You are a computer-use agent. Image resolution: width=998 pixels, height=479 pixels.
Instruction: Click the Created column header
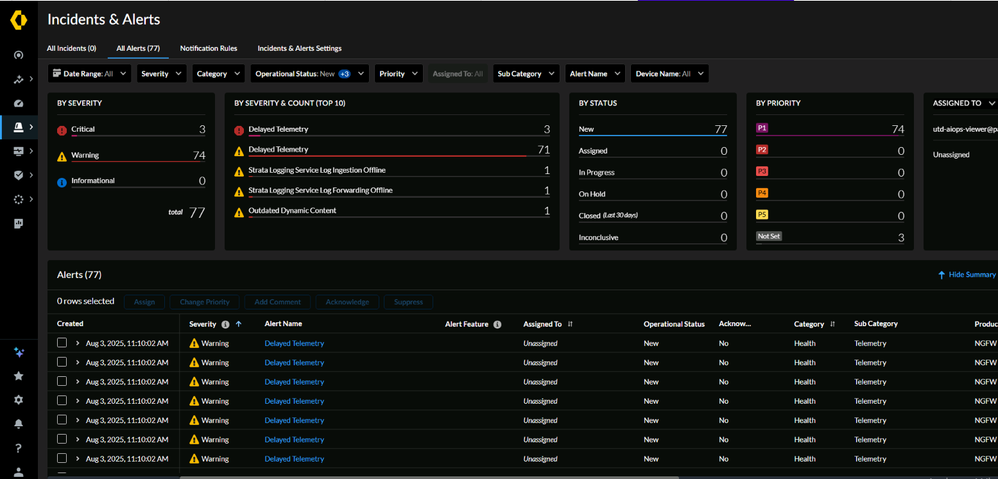tap(70, 324)
